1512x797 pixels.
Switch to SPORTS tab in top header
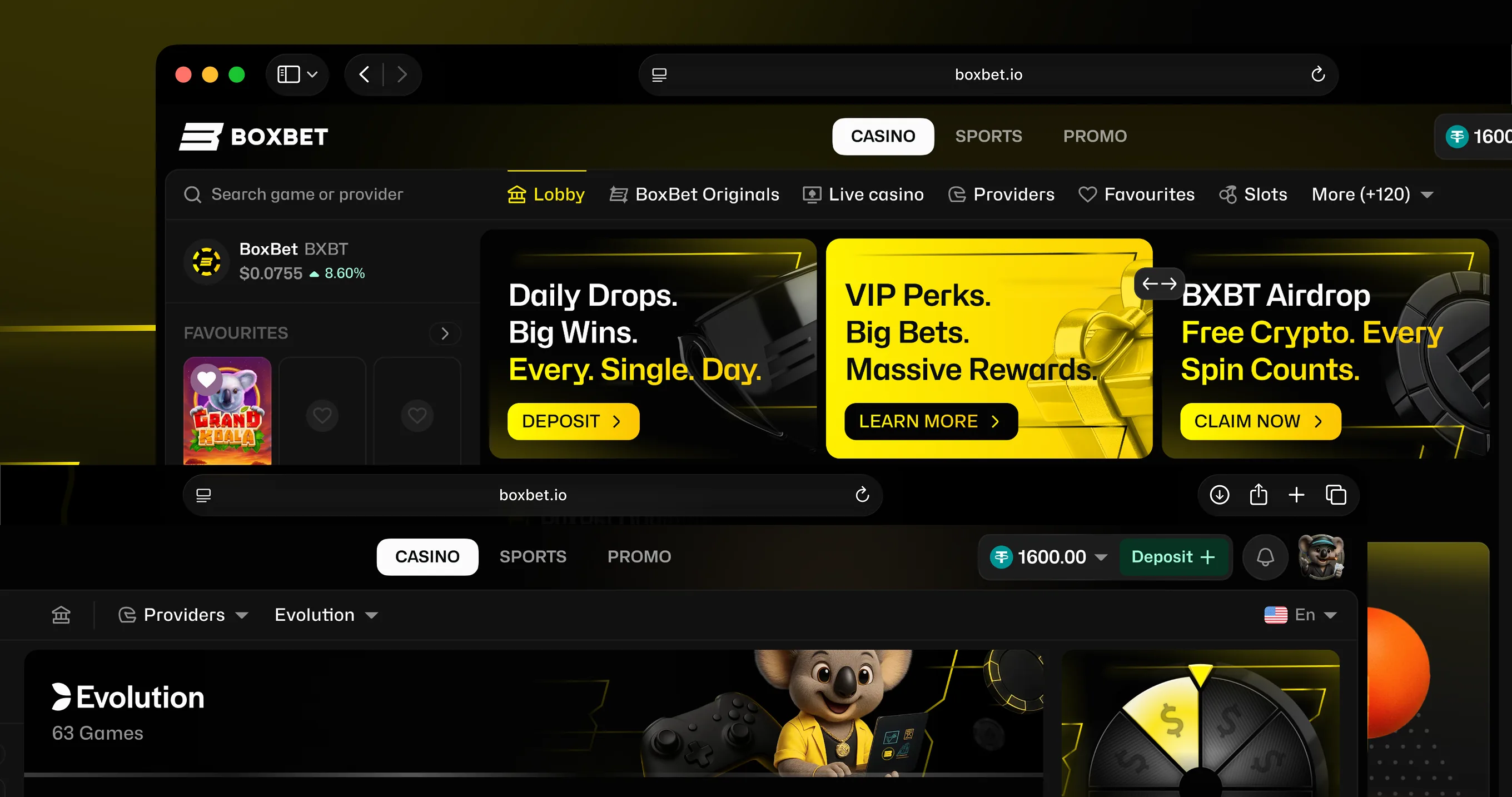coord(988,136)
